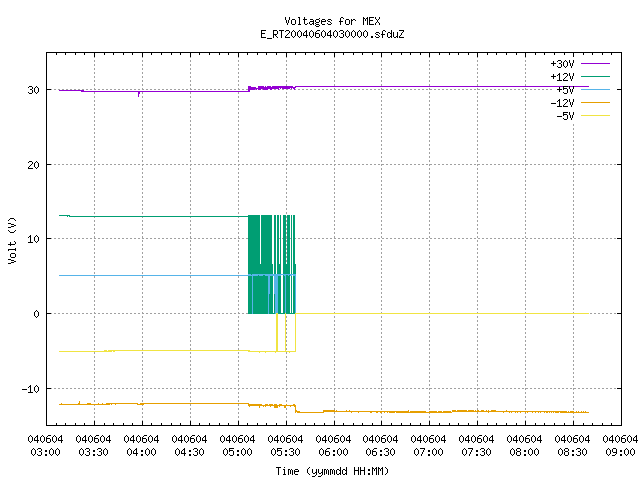
Task: Click the +12V legend label
Action: [x=562, y=77]
